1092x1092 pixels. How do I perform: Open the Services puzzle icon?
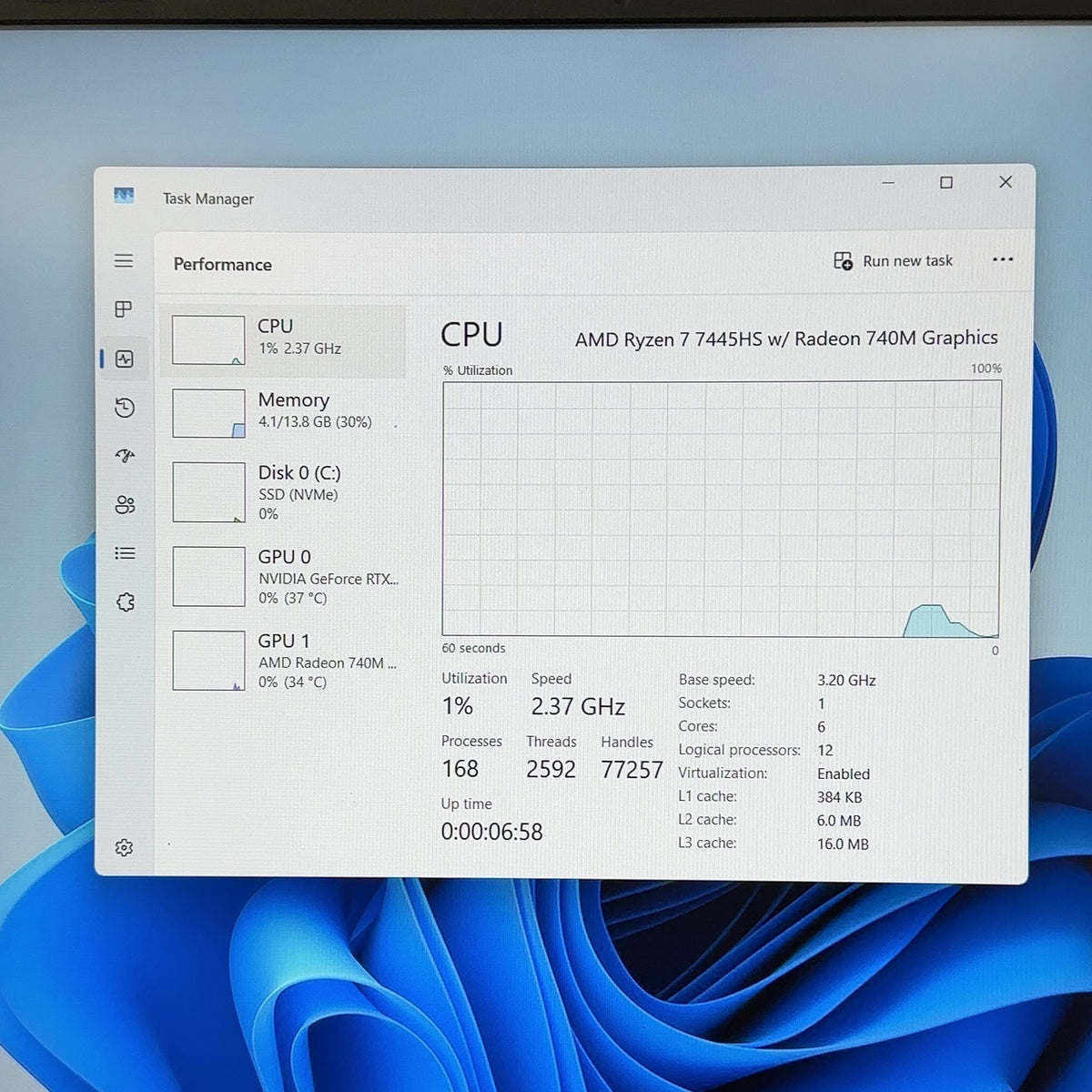click(125, 602)
